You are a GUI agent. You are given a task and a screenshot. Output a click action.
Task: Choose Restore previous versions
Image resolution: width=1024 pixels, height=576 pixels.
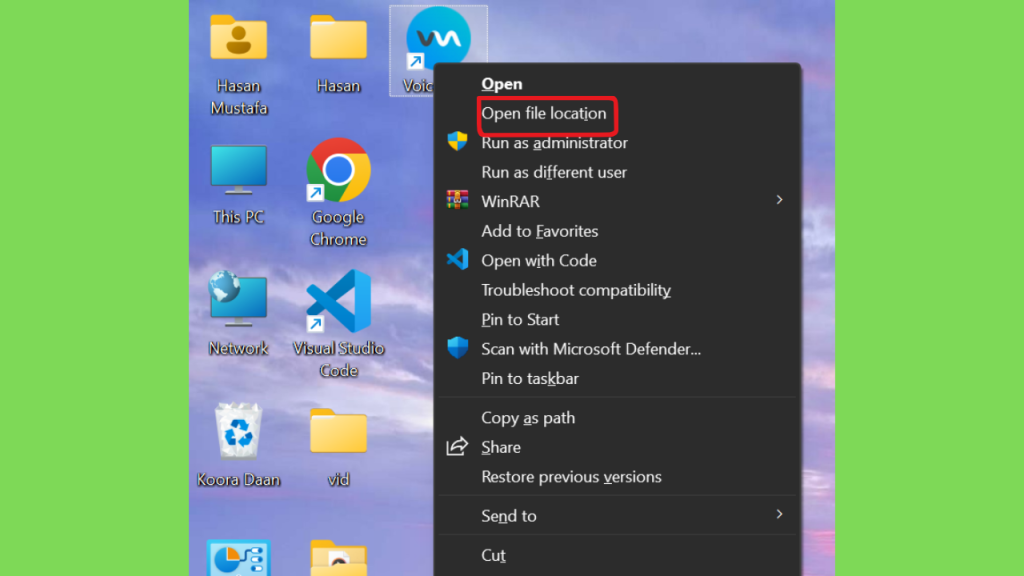pos(571,477)
